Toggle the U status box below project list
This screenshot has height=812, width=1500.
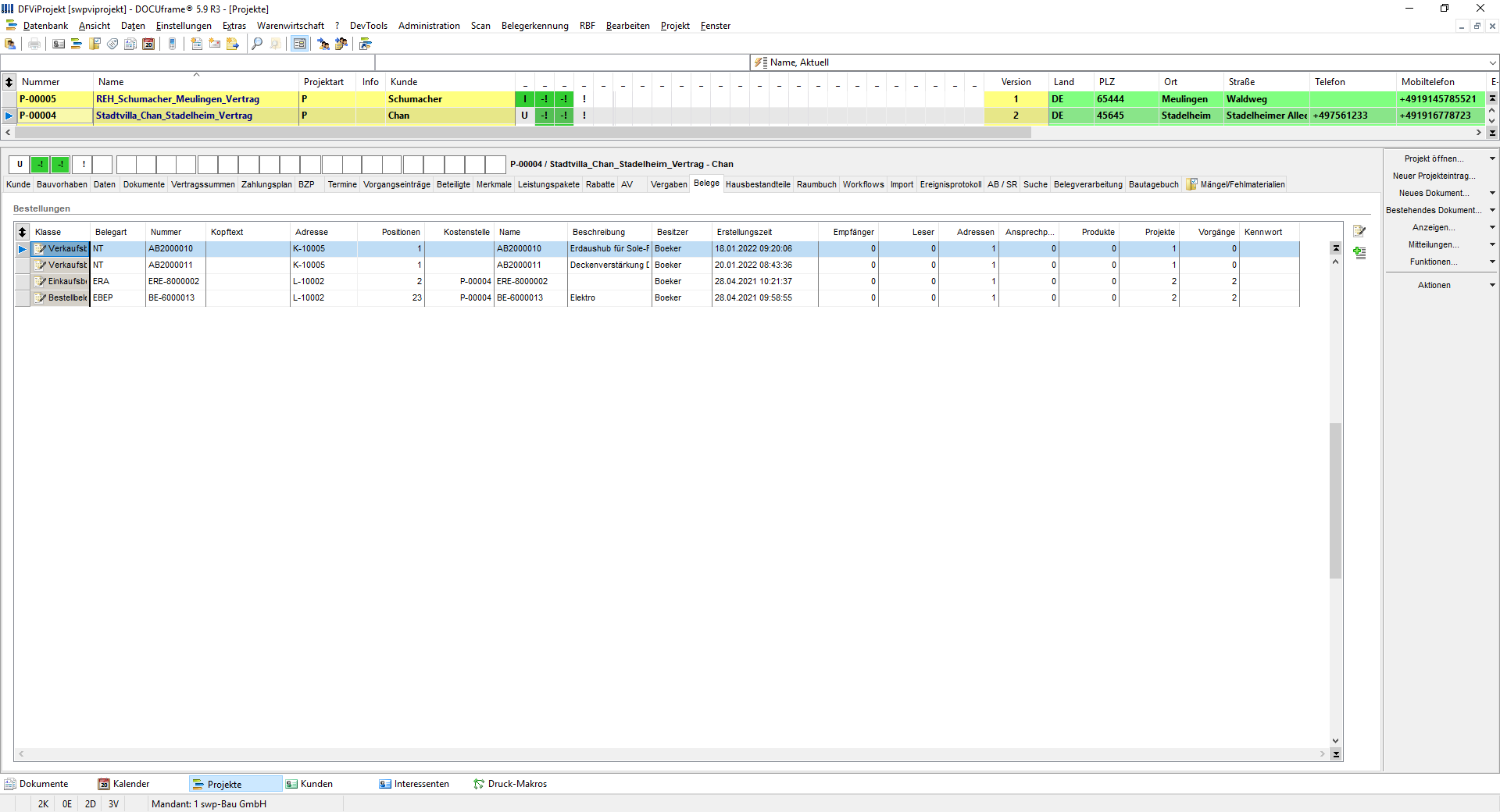(20, 164)
